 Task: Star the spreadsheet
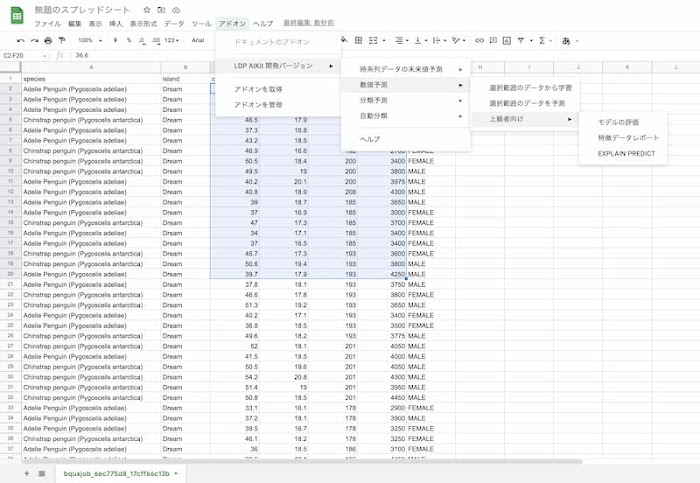click(x=147, y=9)
